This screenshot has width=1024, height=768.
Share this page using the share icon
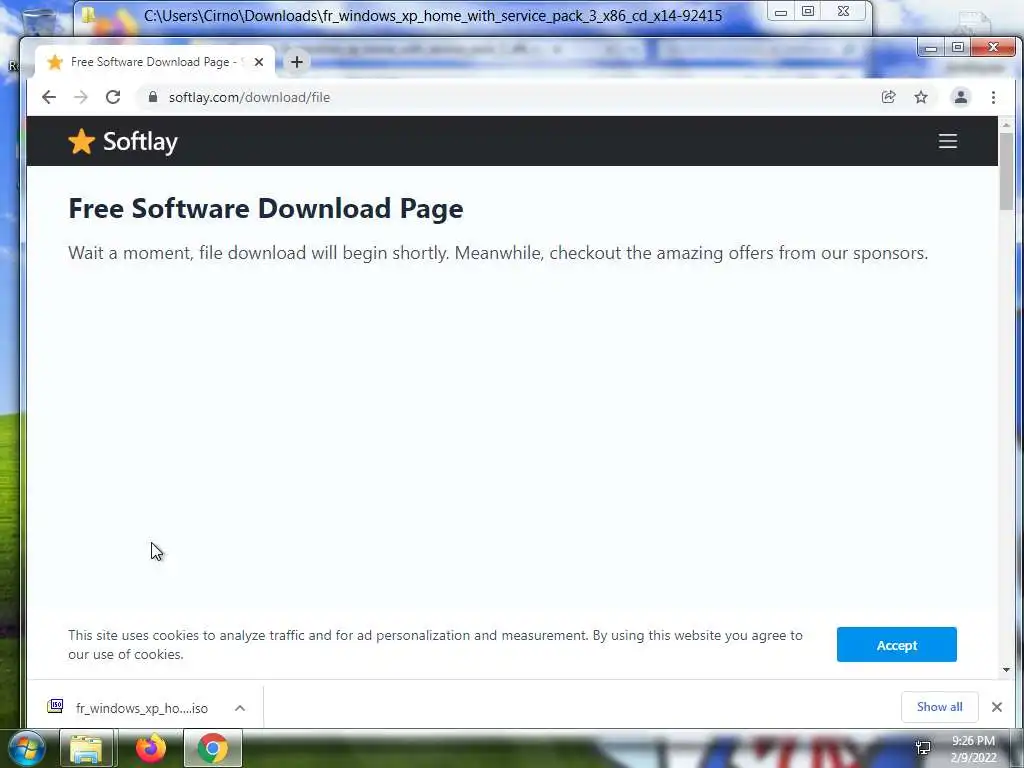coord(888,97)
